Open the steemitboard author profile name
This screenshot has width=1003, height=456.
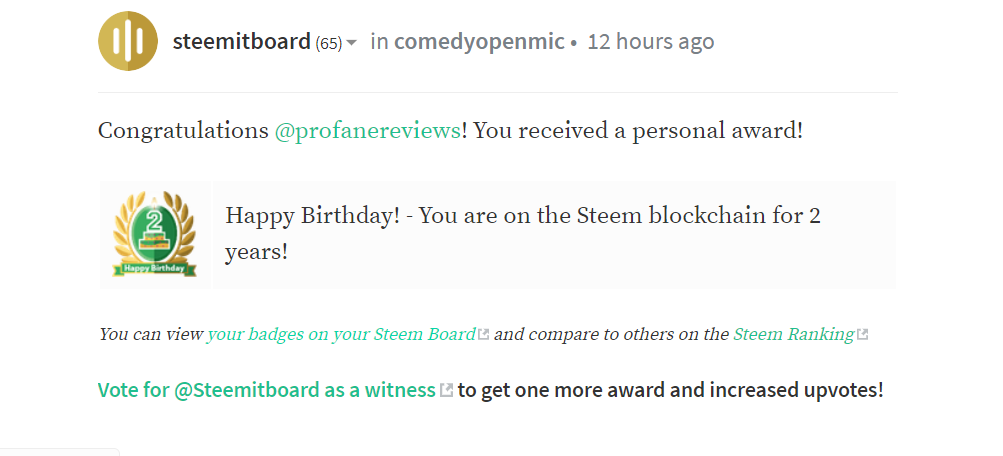(x=241, y=42)
